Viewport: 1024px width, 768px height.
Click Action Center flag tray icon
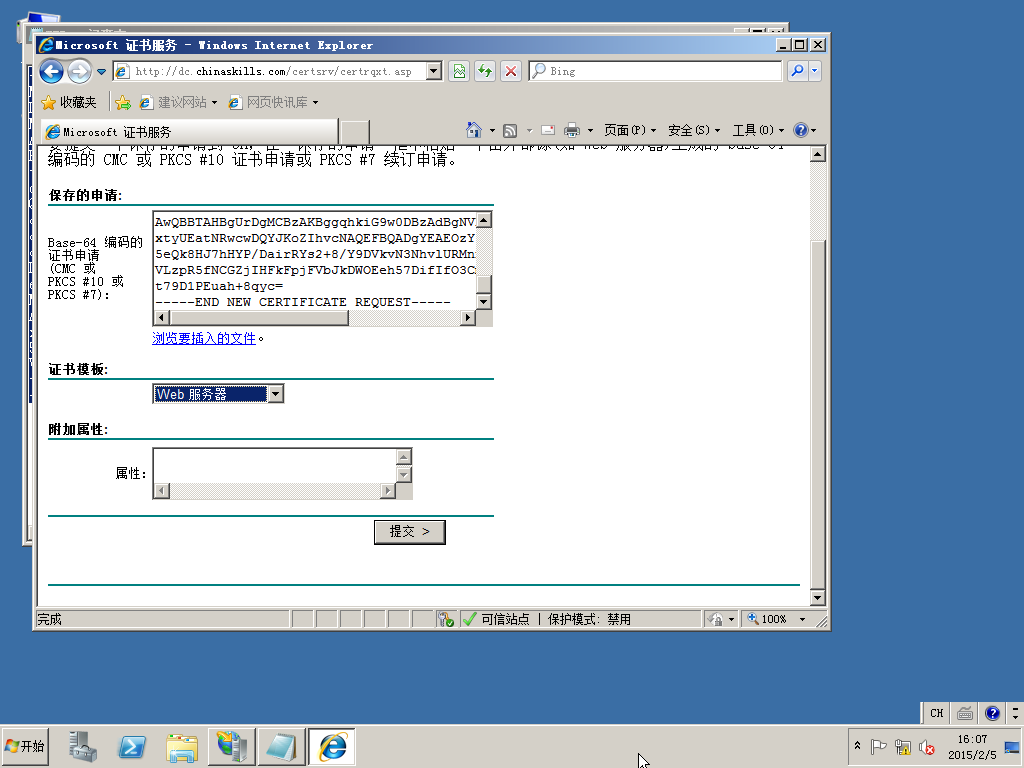click(x=878, y=746)
